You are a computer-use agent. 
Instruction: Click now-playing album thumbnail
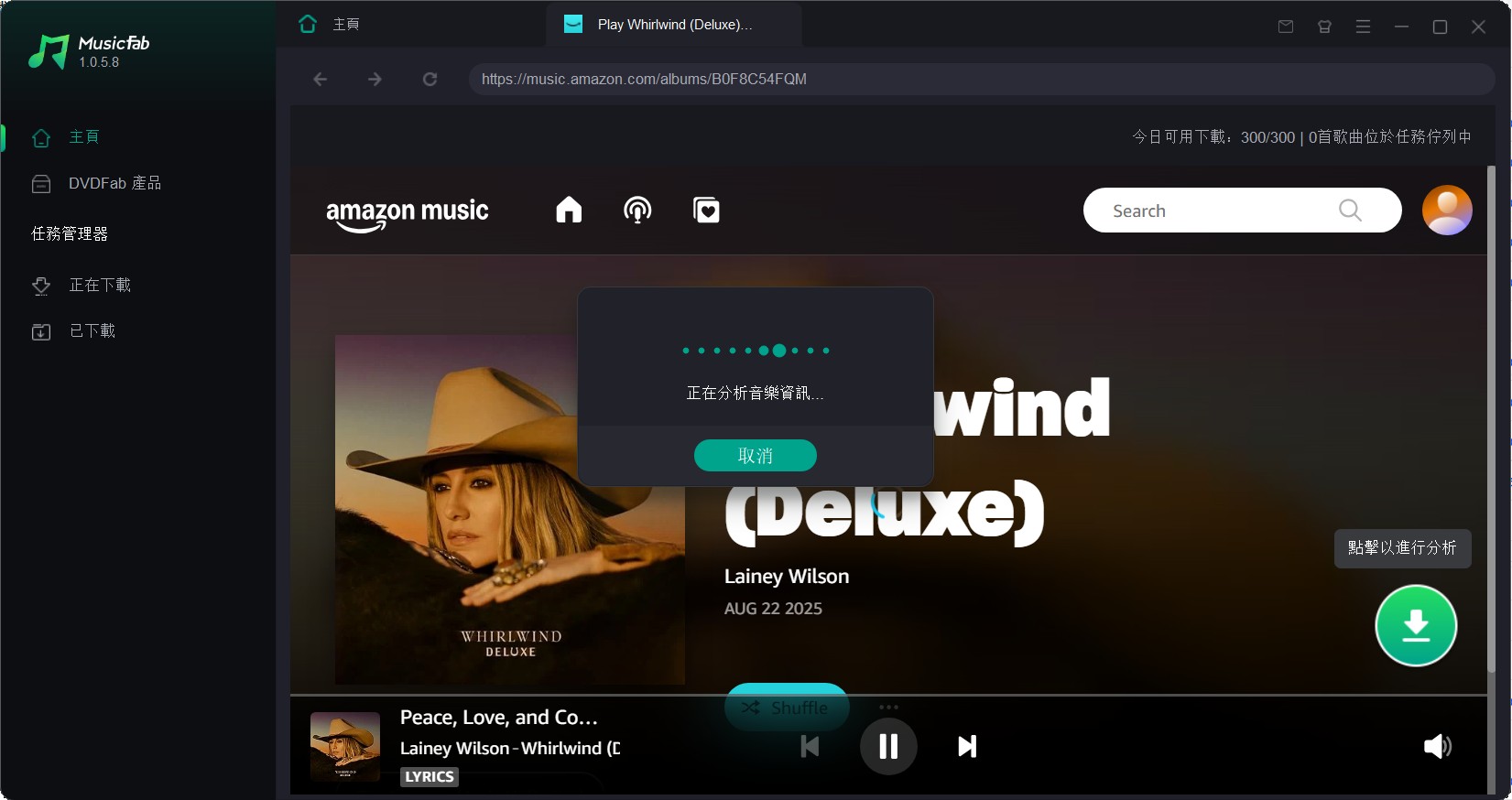pos(345,747)
